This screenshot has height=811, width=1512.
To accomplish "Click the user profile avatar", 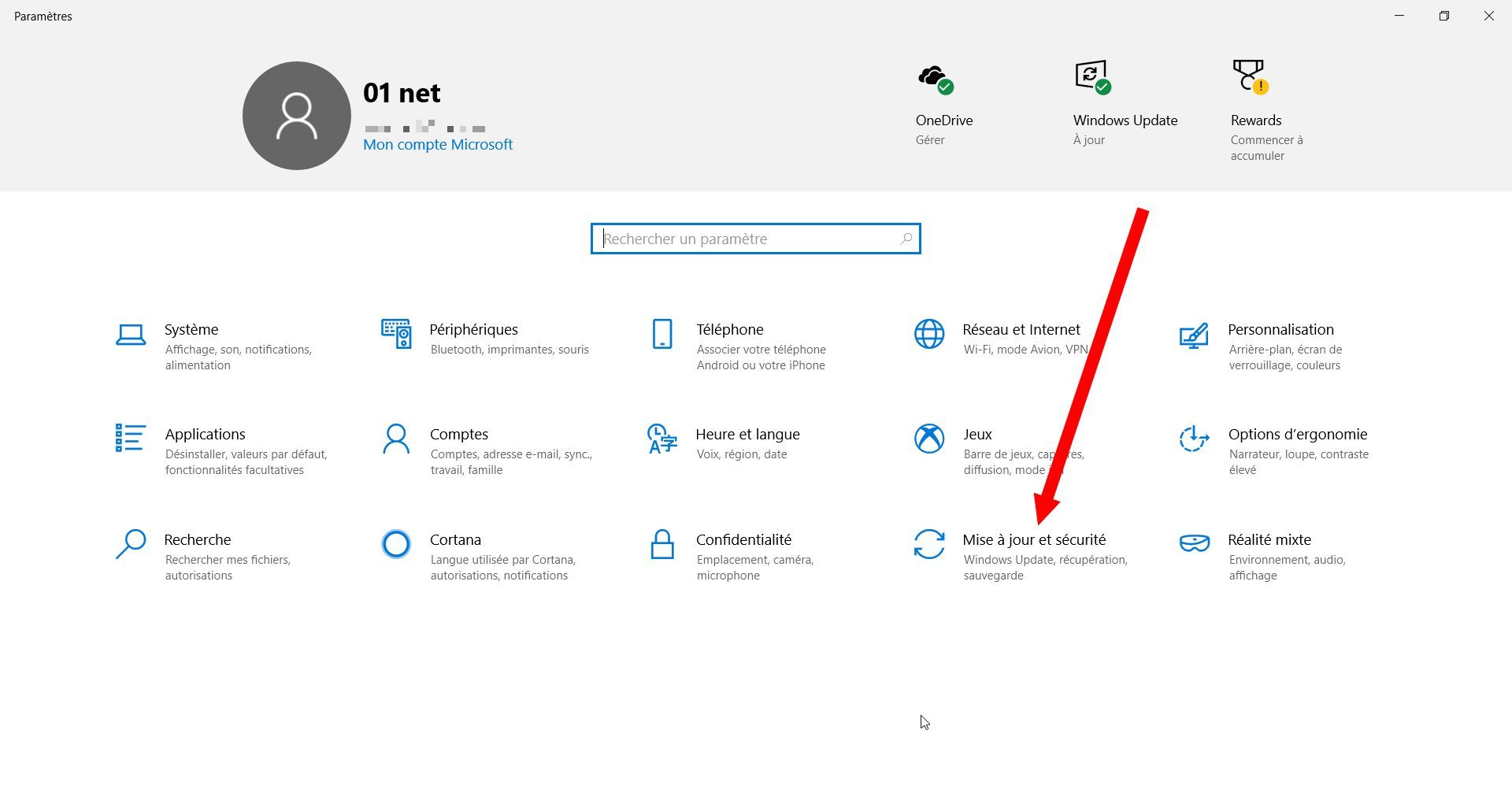I will pyautogui.click(x=297, y=116).
